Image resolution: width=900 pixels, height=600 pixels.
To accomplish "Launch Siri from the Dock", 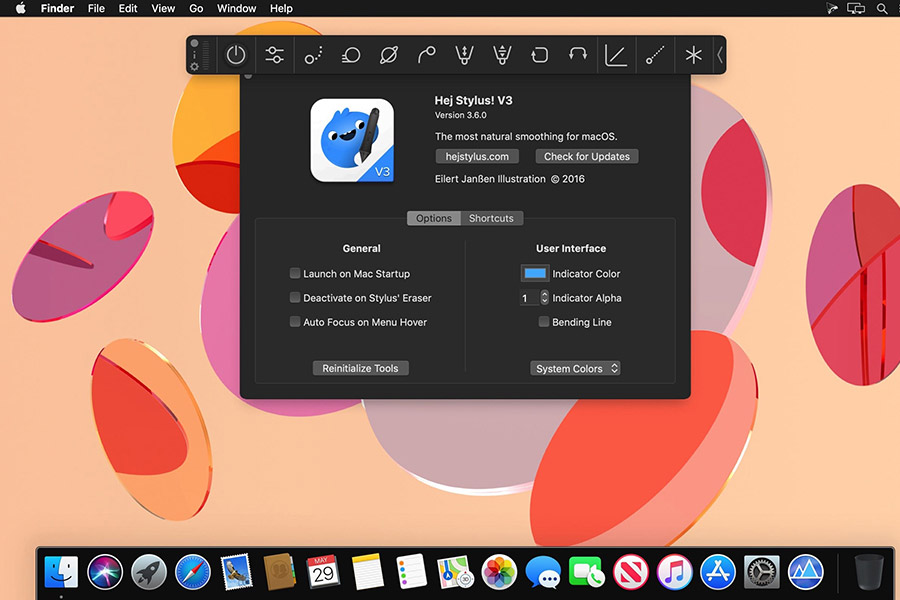I will [105, 572].
